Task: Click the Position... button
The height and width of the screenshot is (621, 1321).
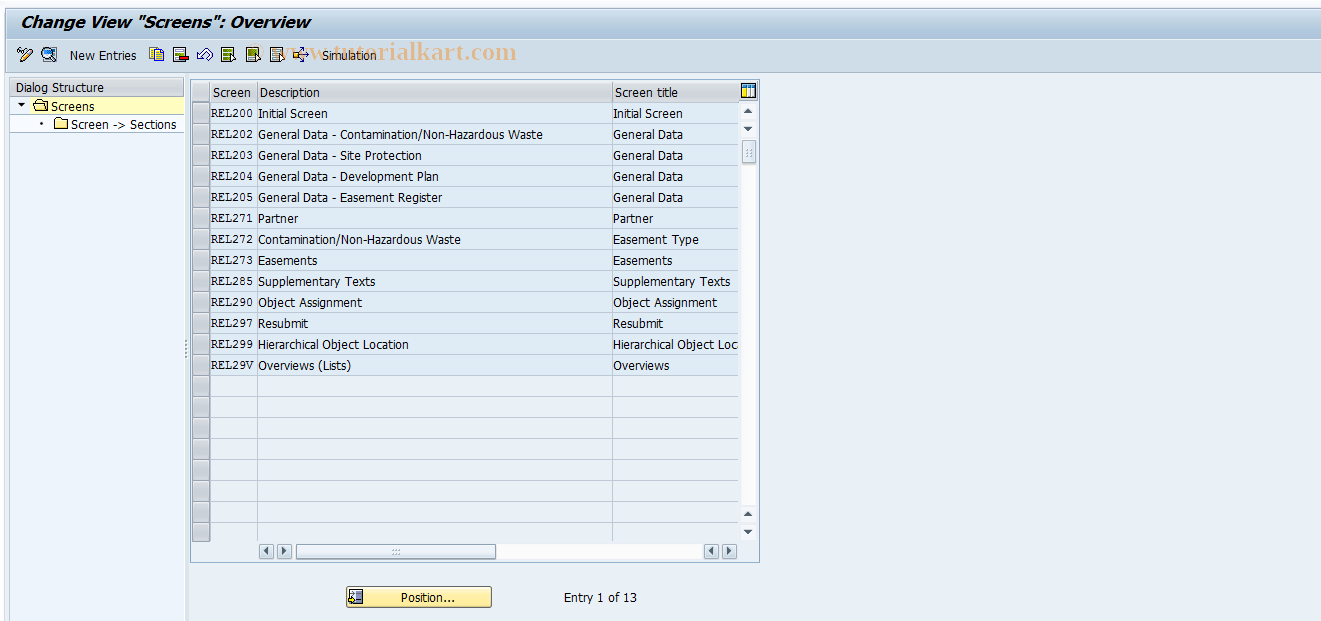Action: [x=419, y=597]
